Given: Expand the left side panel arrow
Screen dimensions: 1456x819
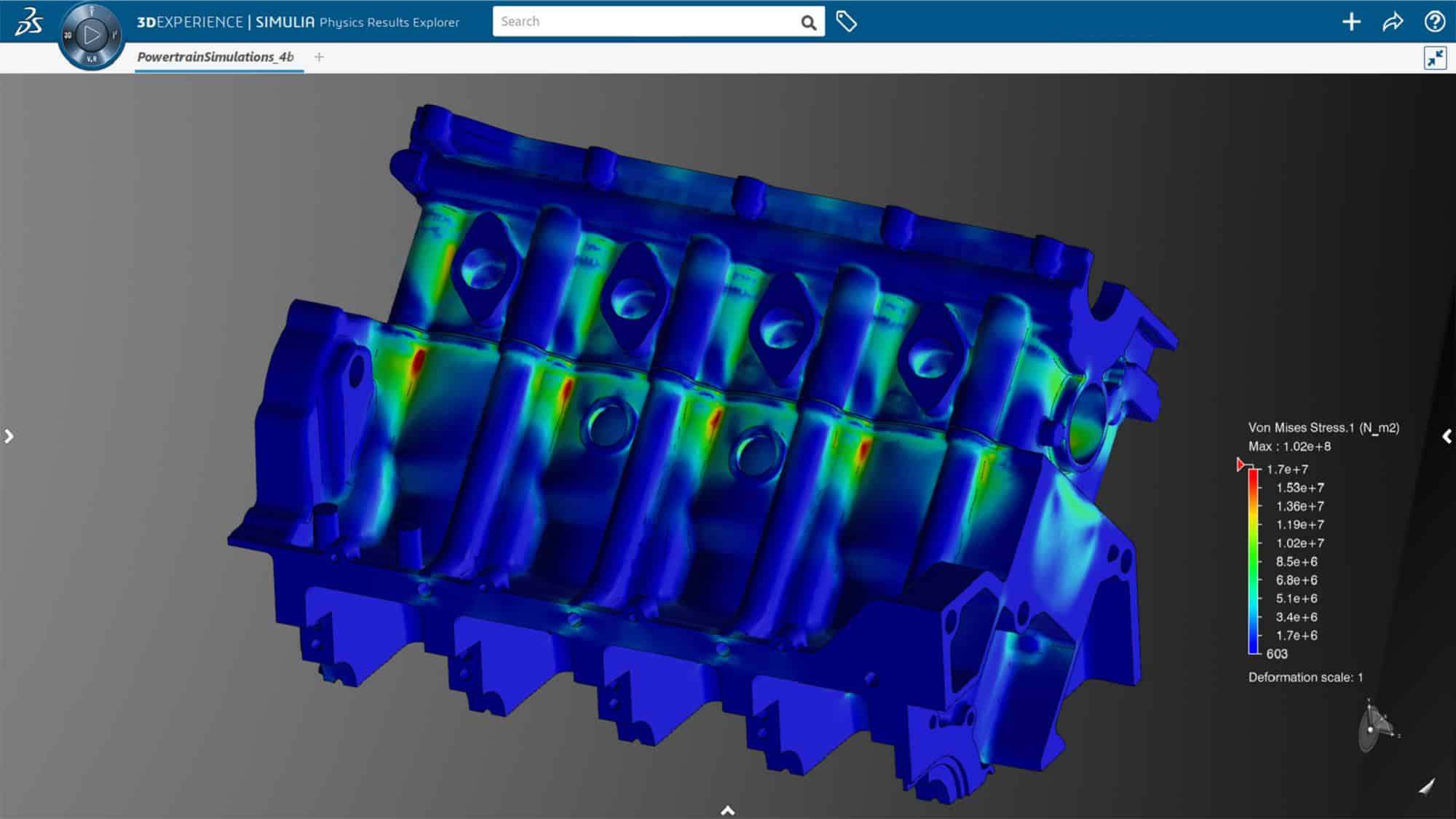Looking at the screenshot, I should 9,435.
